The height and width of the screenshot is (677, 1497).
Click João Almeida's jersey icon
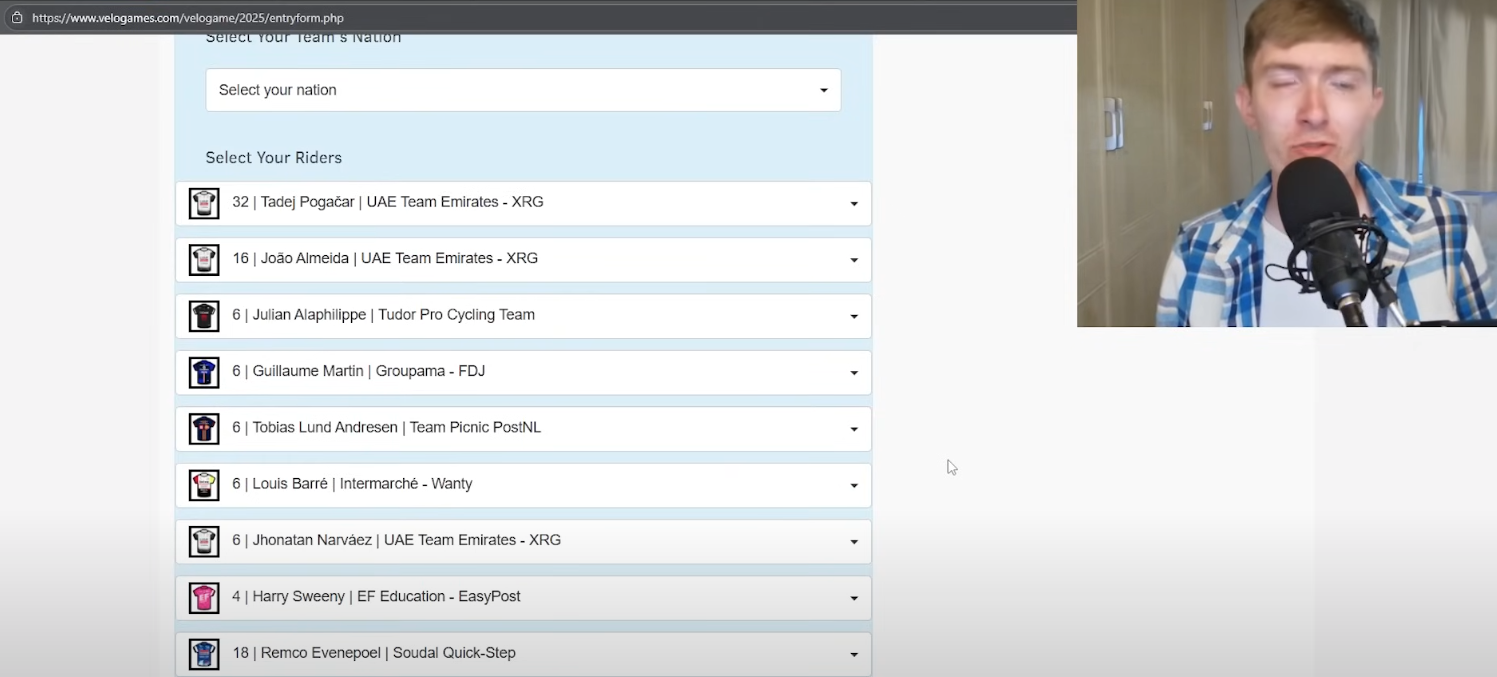pos(204,260)
